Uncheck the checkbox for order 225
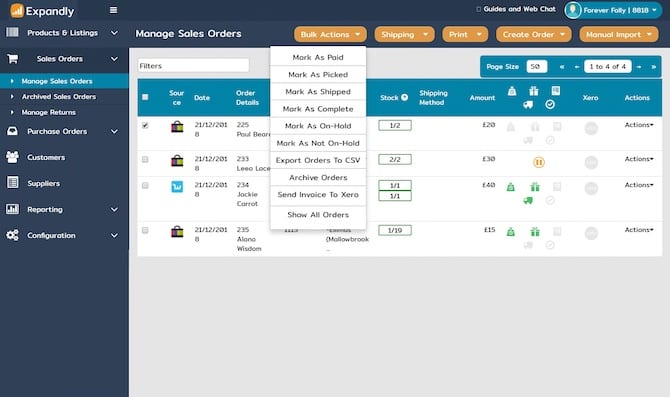This screenshot has height=397, width=670. coord(145,125)
